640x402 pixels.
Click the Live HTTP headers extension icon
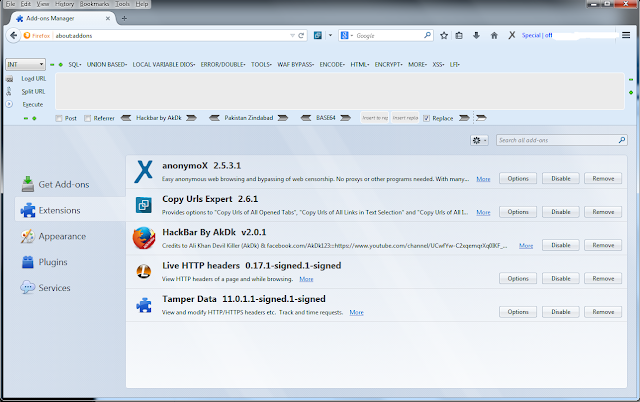coord(144,271)
